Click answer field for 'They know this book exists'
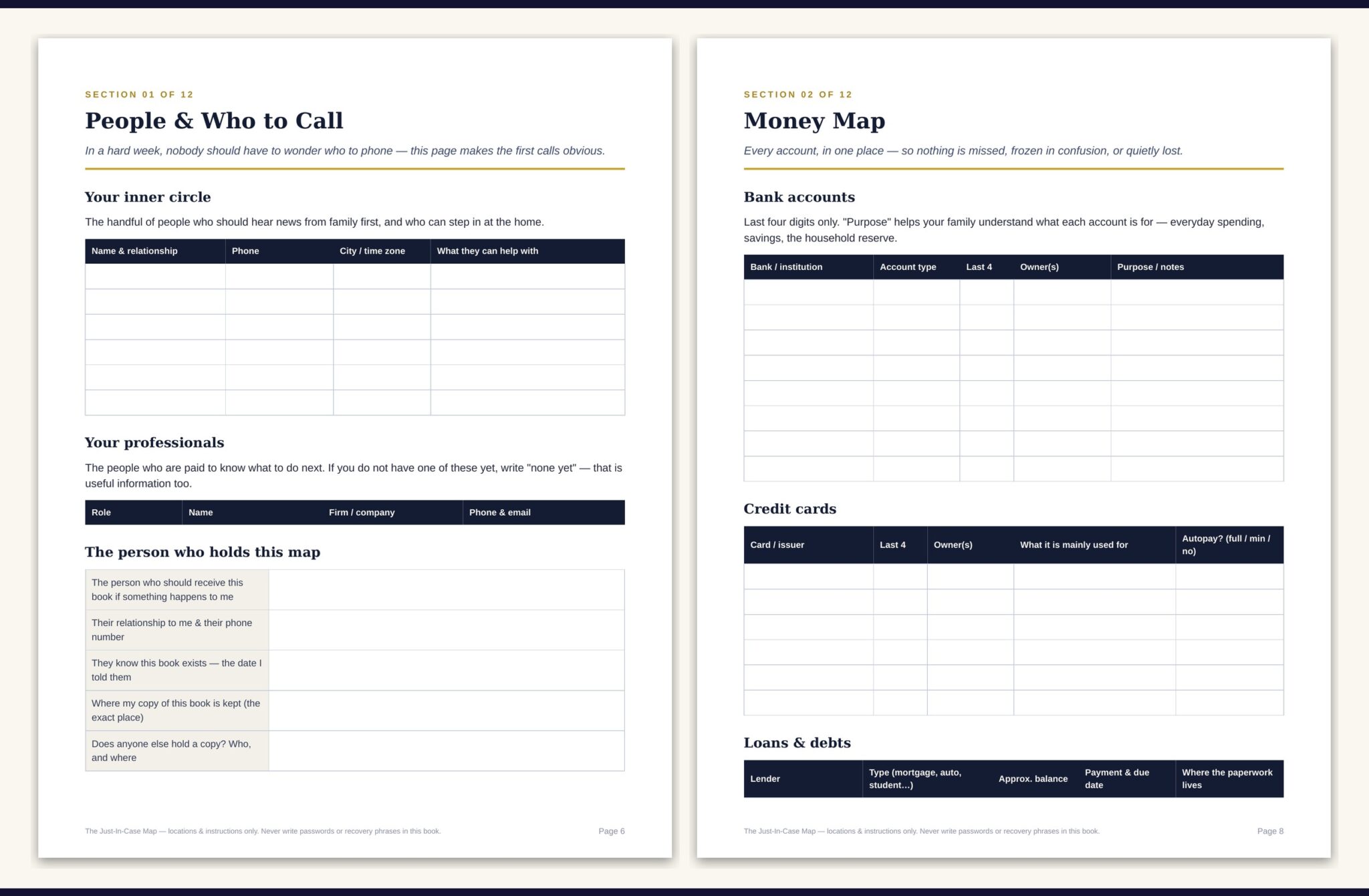 tap(447, 670)
